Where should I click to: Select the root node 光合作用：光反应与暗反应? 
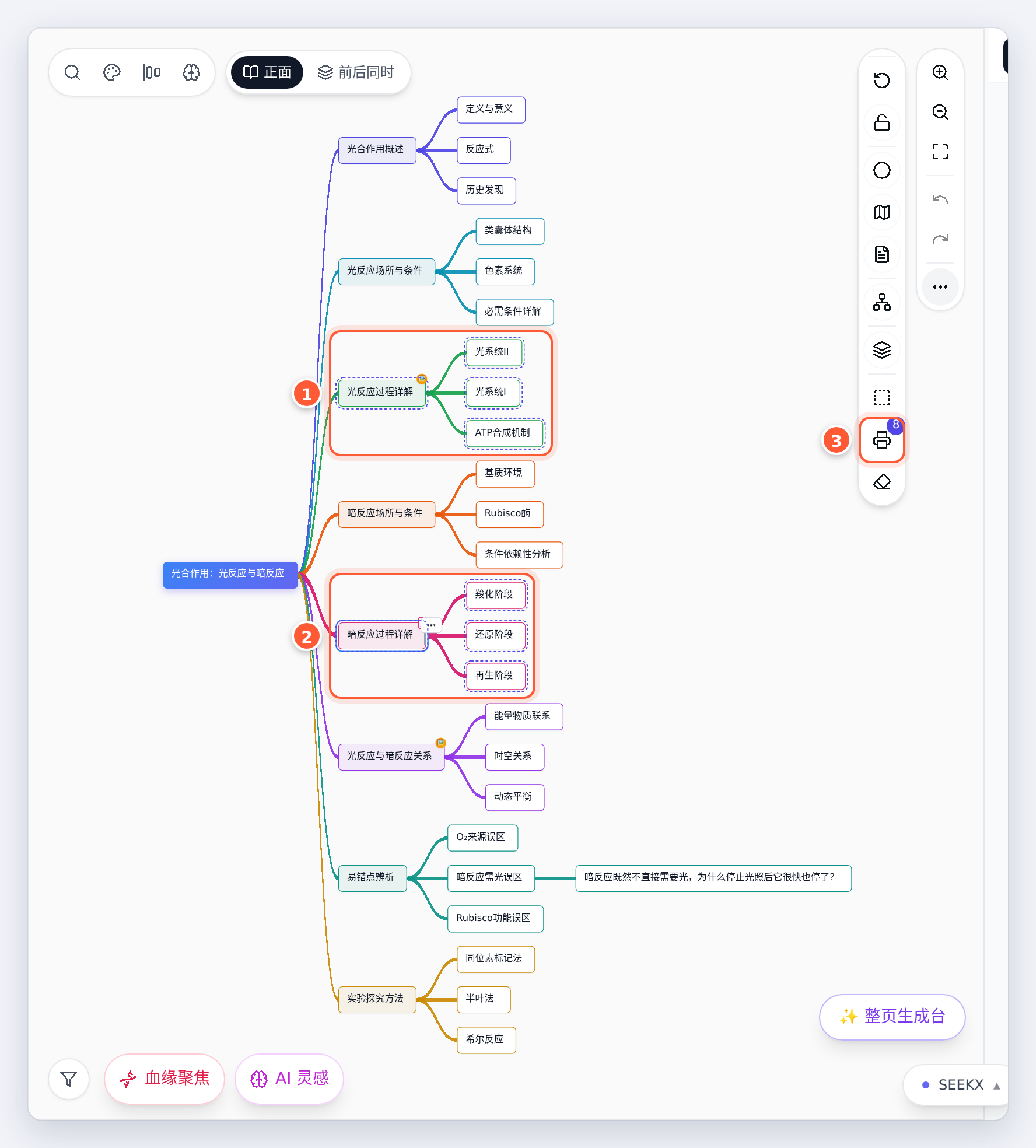click(230, 575)
